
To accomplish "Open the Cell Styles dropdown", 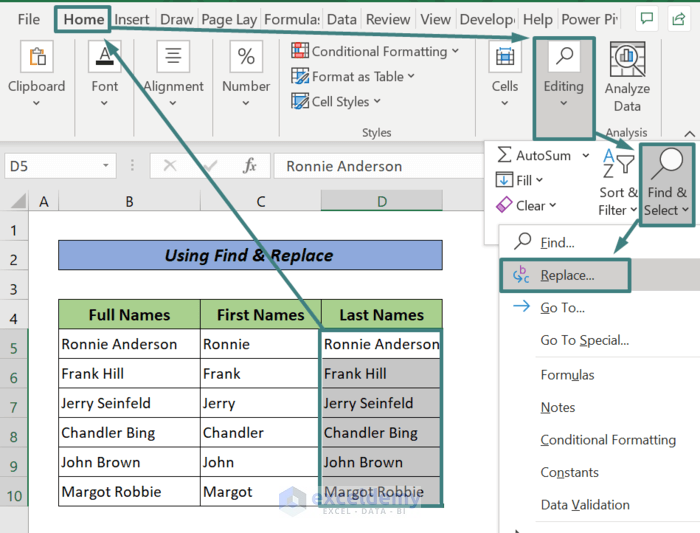I will (x=335, y=101).
